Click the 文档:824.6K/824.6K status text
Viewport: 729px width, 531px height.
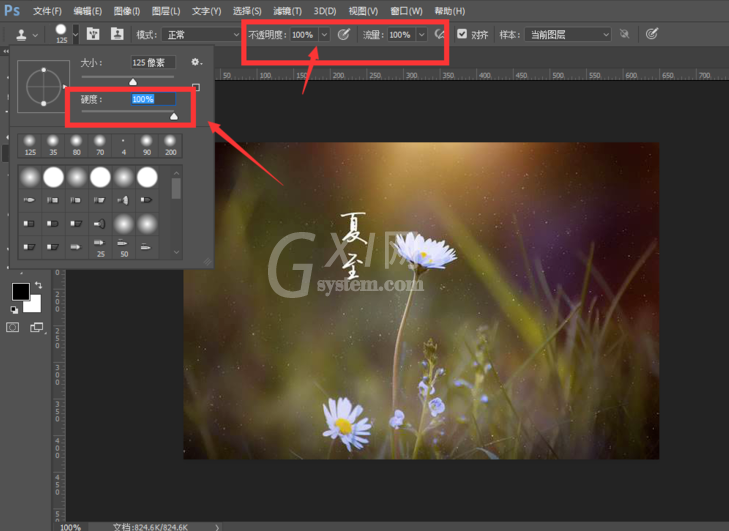tap(150, 527)
